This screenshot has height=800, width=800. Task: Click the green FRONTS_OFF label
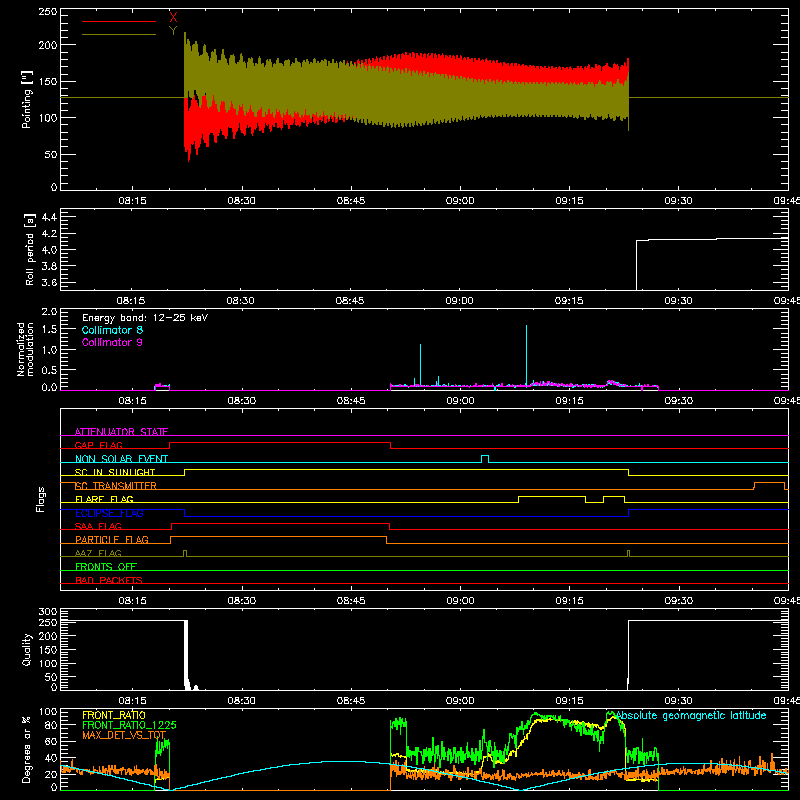(x=106, y=566)
